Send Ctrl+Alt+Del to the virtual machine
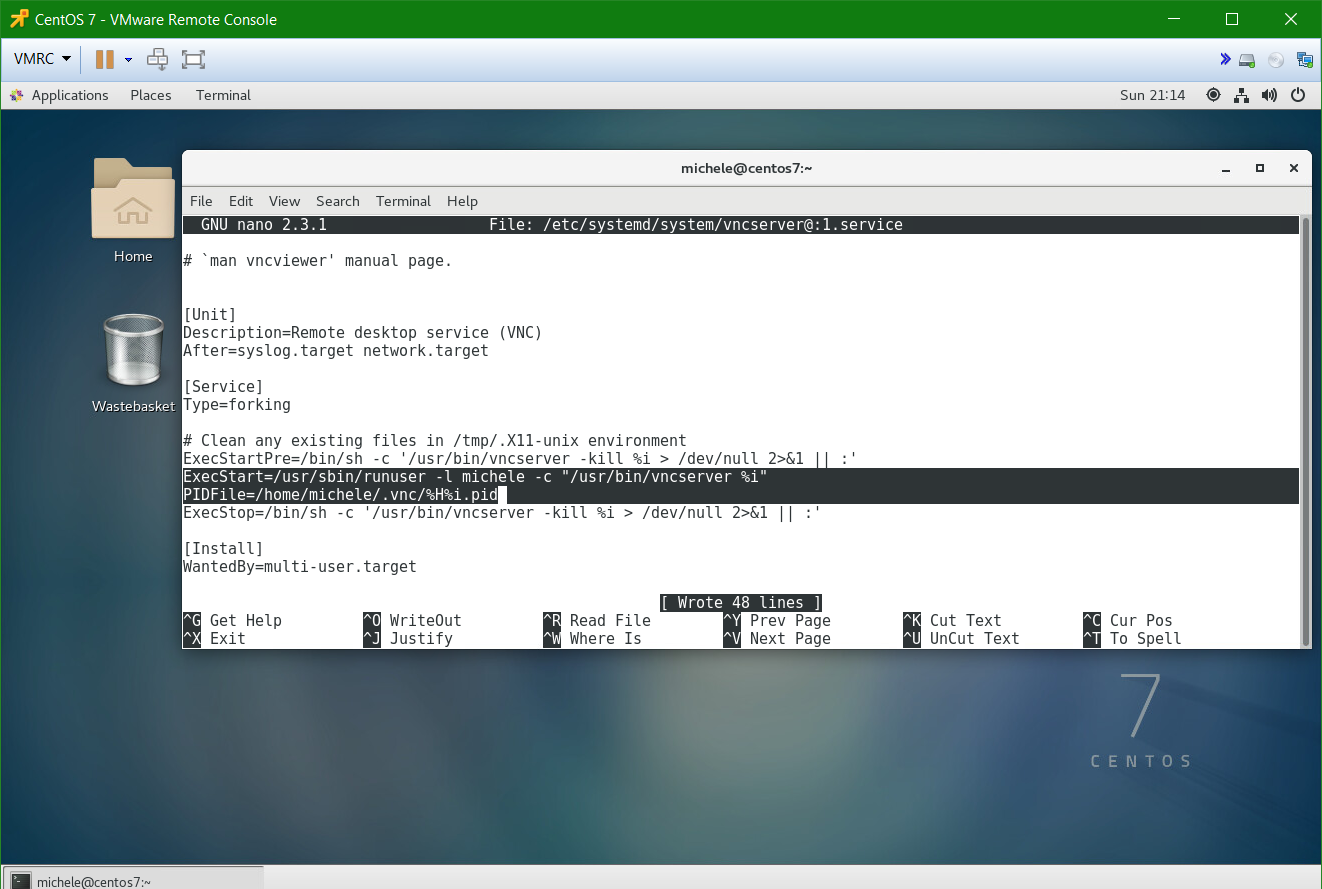 (x=158, y=60)
